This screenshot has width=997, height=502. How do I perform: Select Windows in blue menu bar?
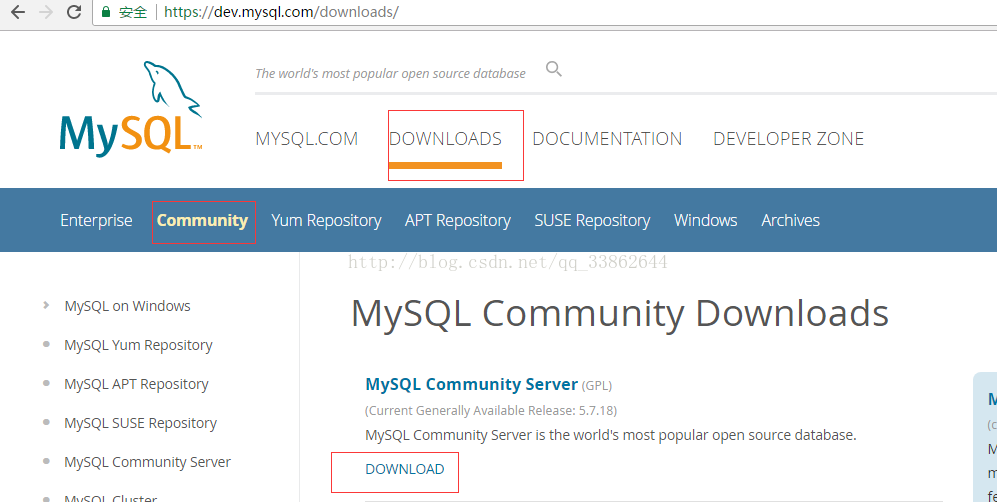(706, 220)
